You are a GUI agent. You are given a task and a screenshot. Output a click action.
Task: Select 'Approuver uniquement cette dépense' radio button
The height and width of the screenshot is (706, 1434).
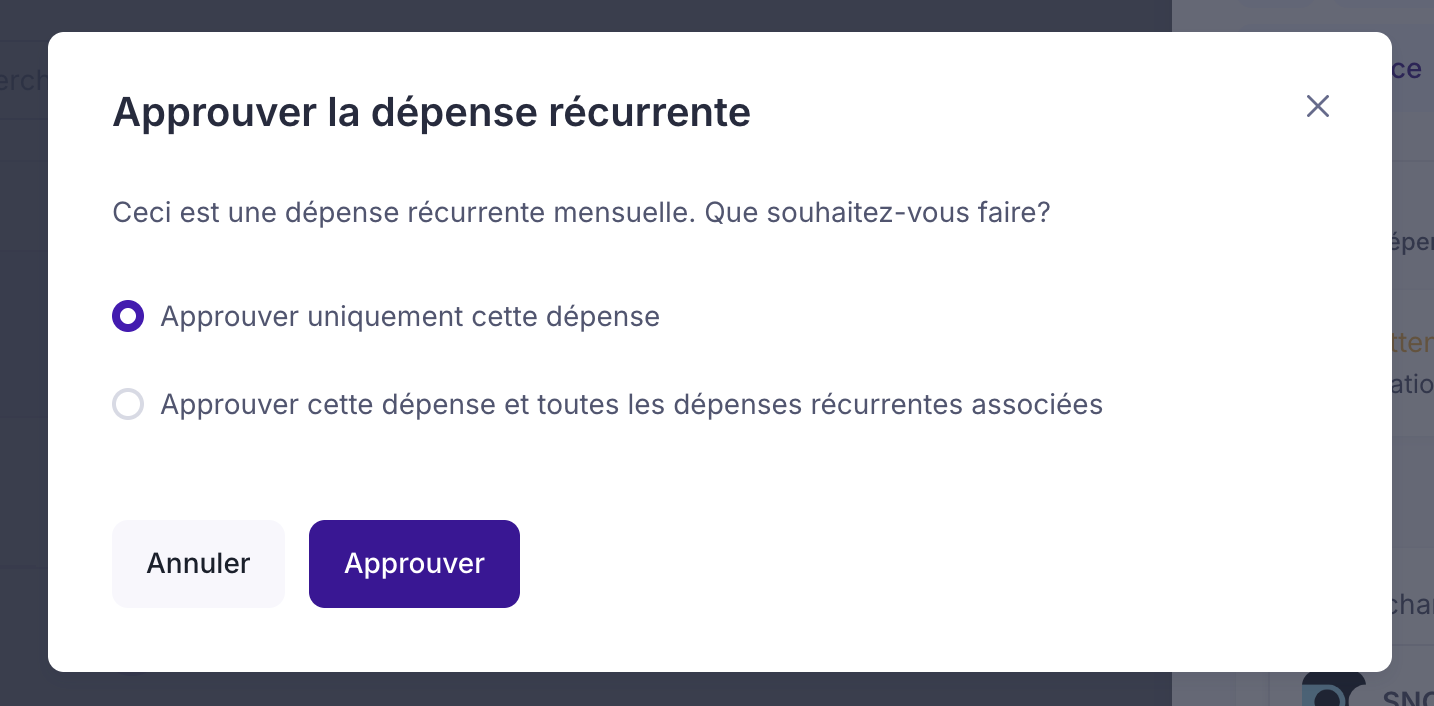point(128,317)
